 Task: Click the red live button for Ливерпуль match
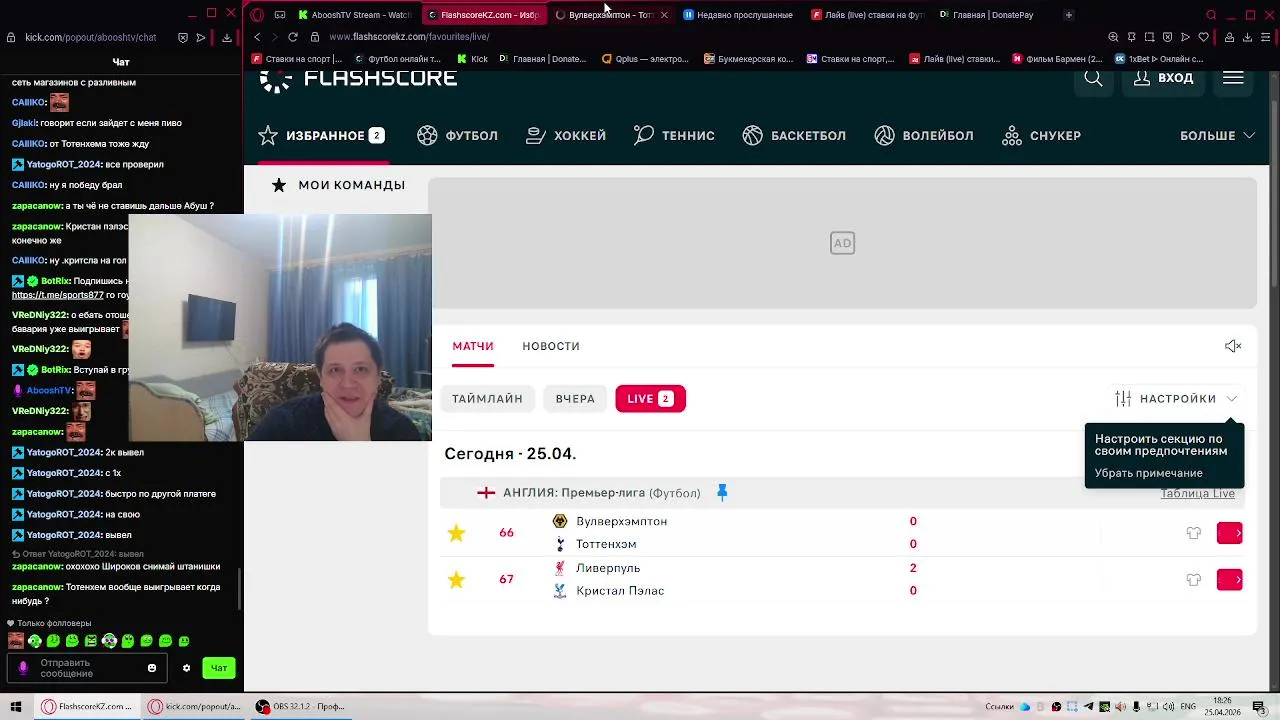click(1229, 580)
